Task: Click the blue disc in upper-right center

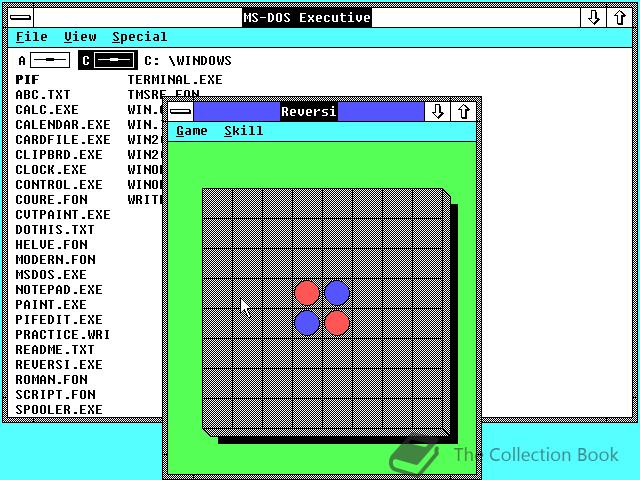Action: coord(337,293)
